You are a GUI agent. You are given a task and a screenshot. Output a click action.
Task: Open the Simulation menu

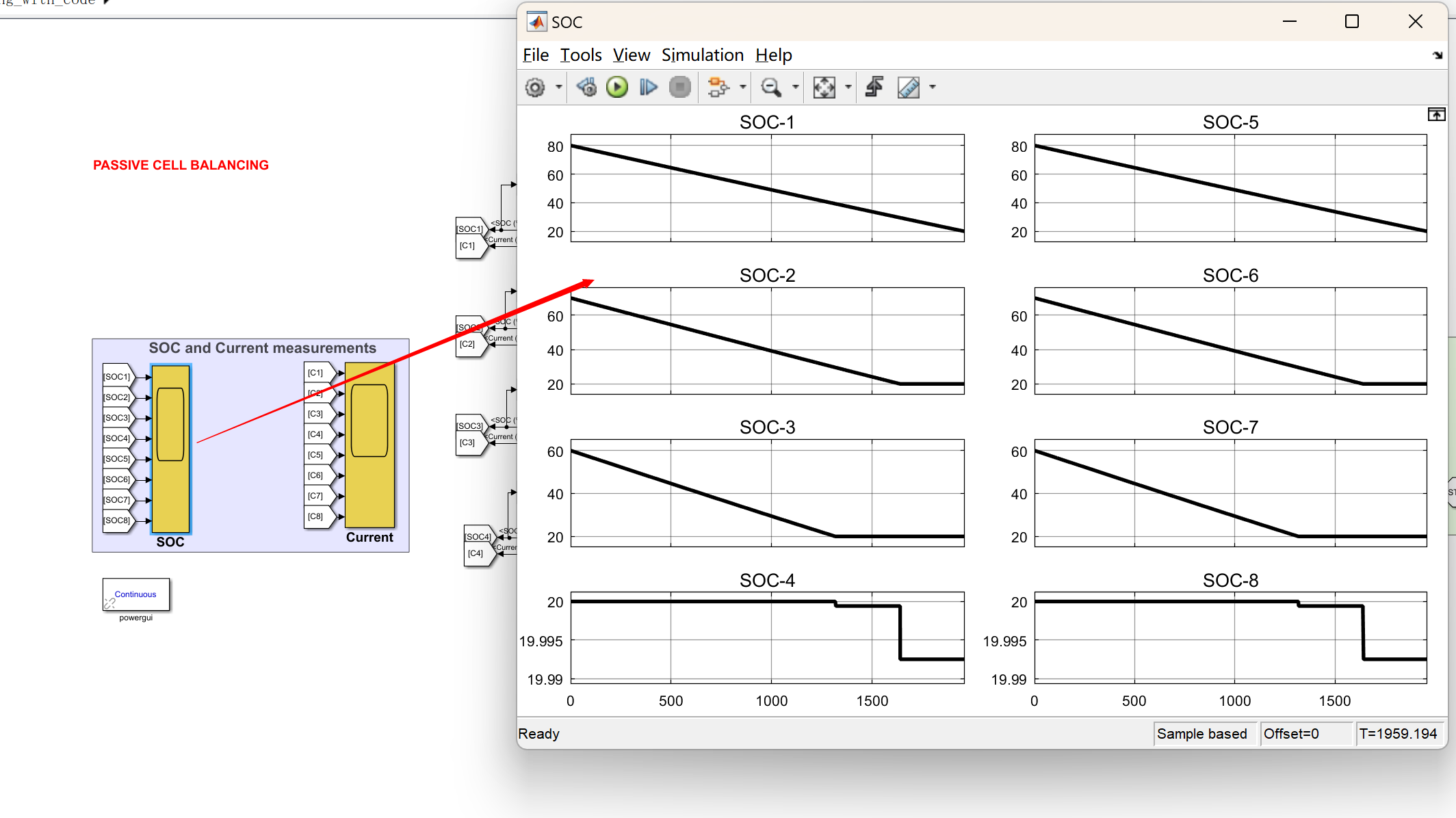point(702,55)
